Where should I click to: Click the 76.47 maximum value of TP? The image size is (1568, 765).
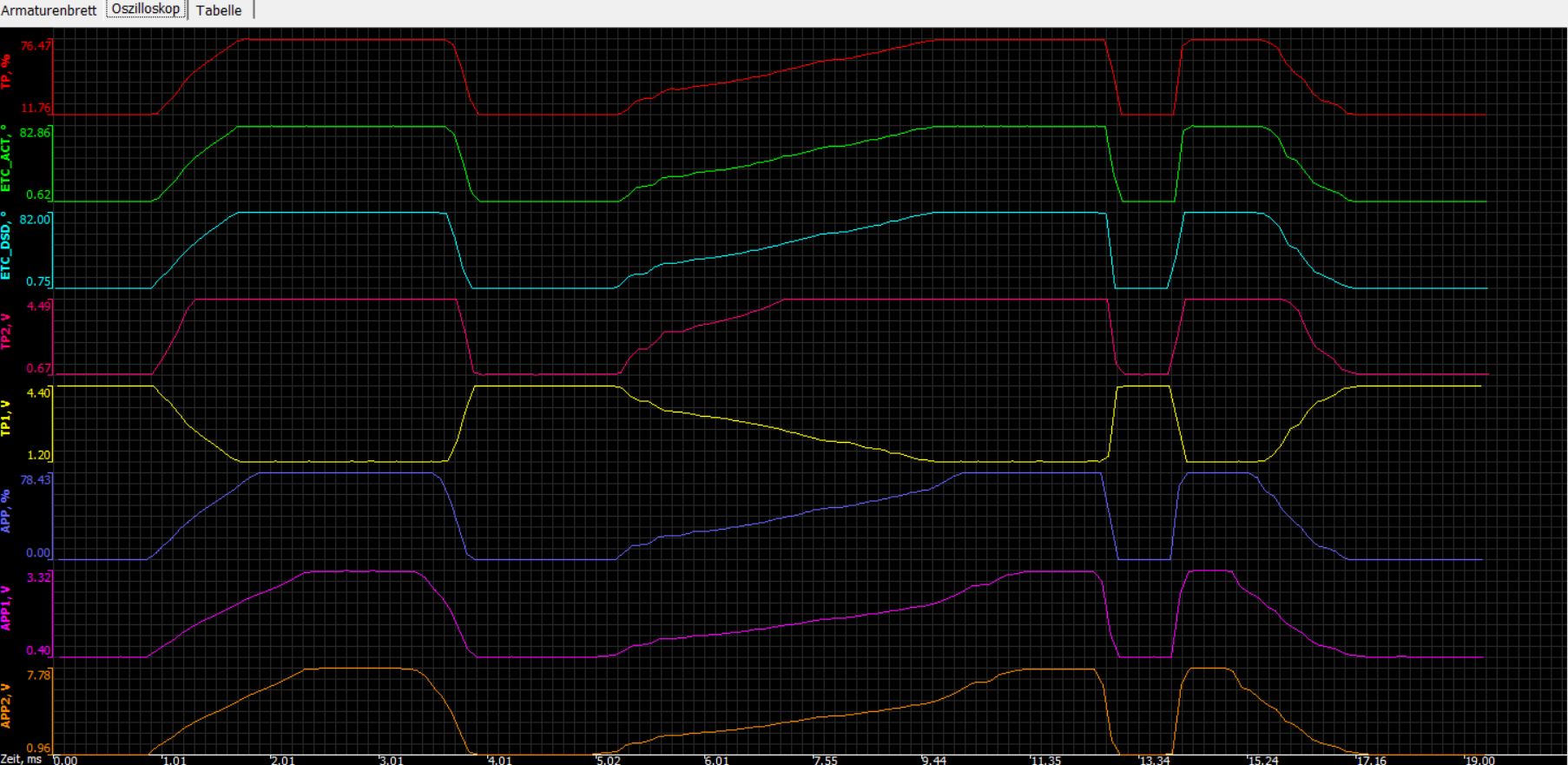(x=36, y=45)
